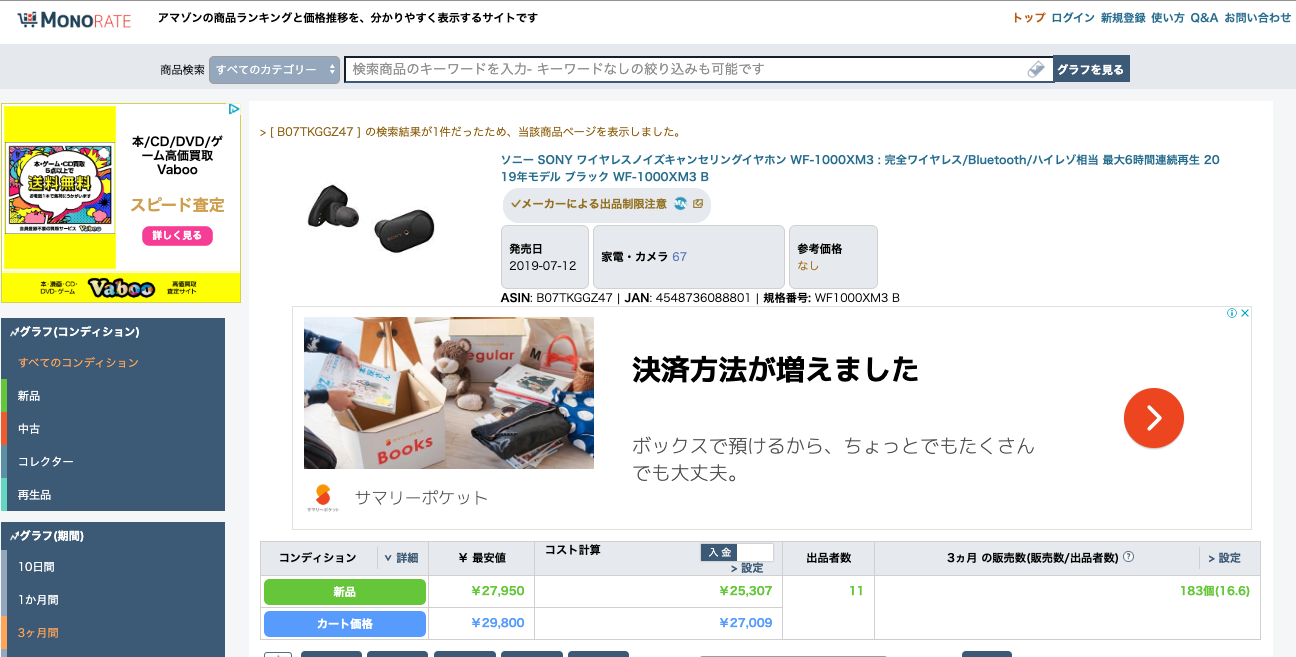Viewport: 1296px width, 657px height.
Task: Open the Books box image in the ad
Action: click(449, 393)
